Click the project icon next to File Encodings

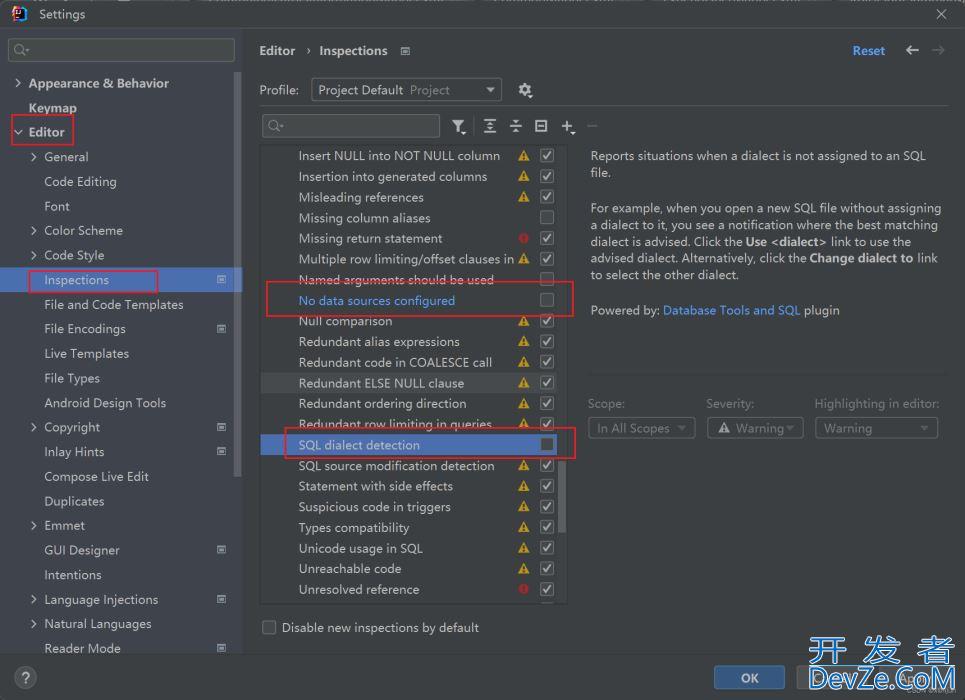(x=222, y=329)
